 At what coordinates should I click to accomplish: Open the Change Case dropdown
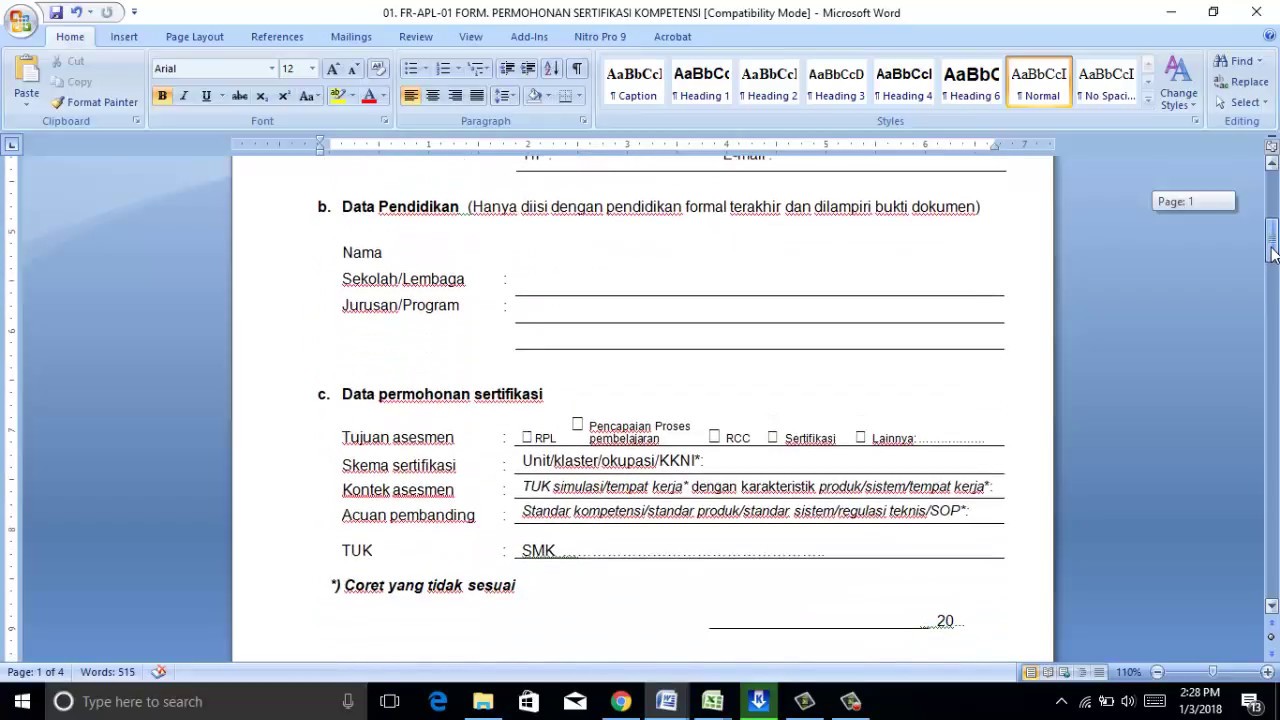coord(308,96)
